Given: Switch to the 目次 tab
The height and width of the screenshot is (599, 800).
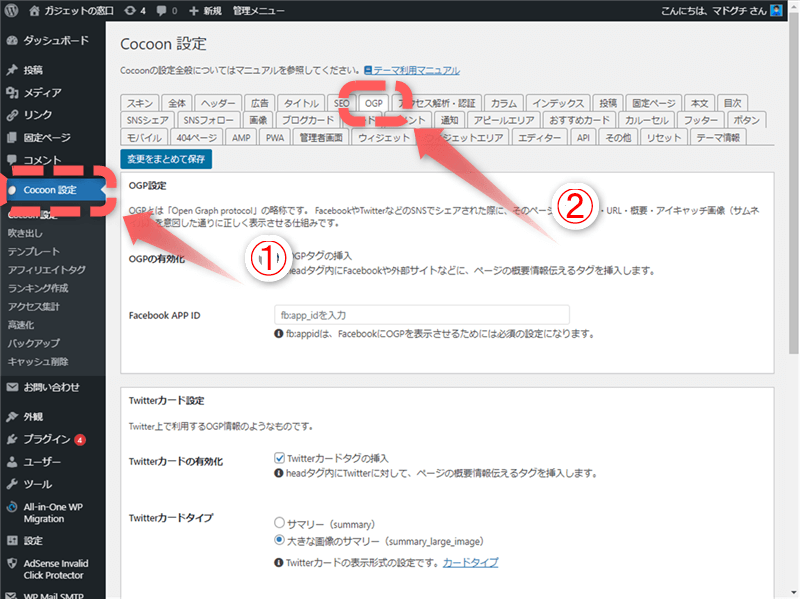Looking at the screenshot, I should [732, 103].
